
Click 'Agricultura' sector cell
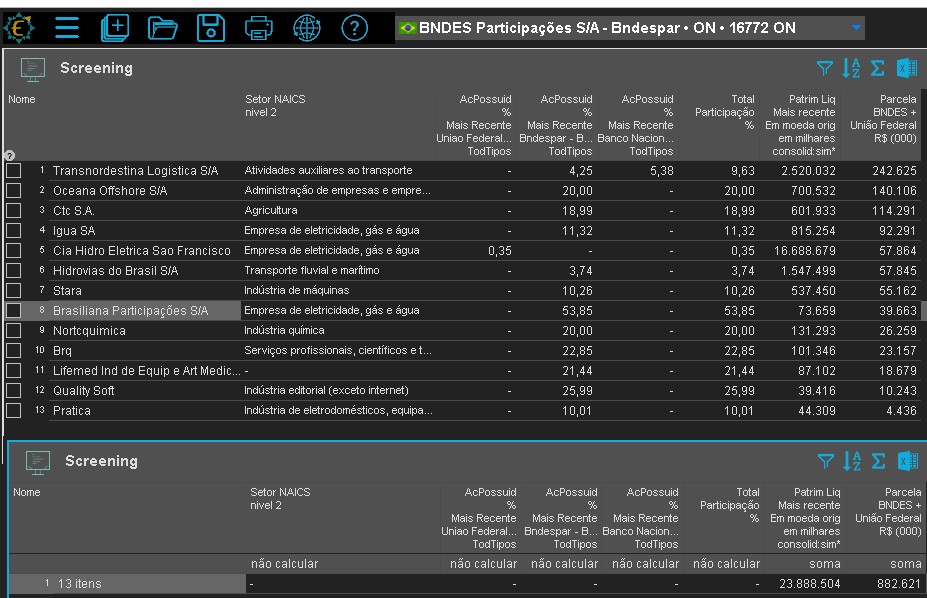coord(271,210)
